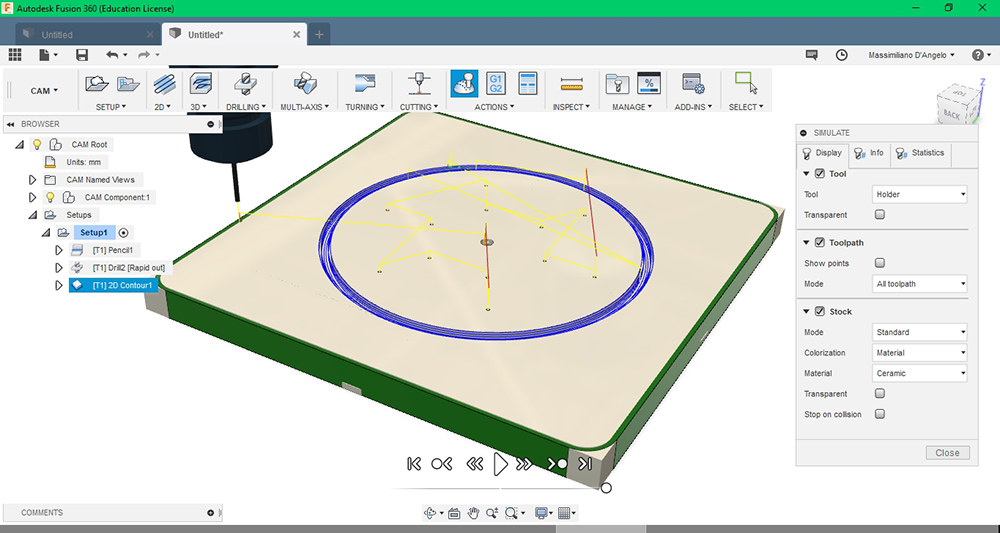
Task: Open the INSPECT menu
Action: pos(571,107)
